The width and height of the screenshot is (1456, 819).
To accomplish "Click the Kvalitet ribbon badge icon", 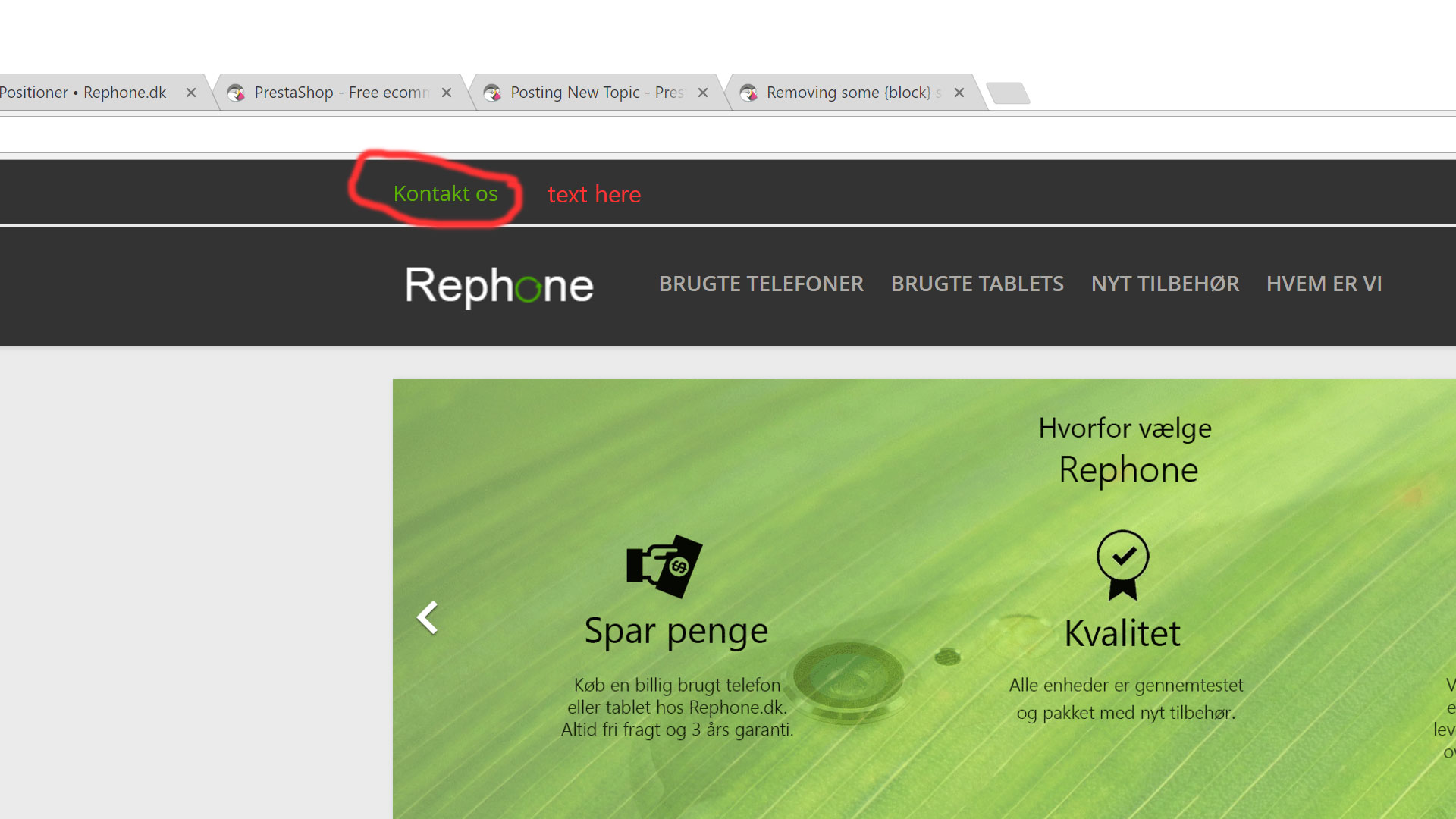I will (1122, 565).
